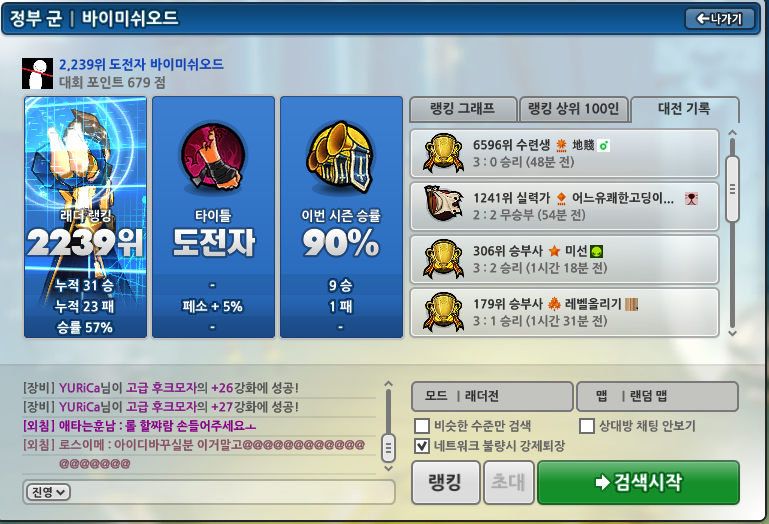Click the orange star badge next to 미션
This screenshot has height=524, width=769.
[x=554, y=251]
